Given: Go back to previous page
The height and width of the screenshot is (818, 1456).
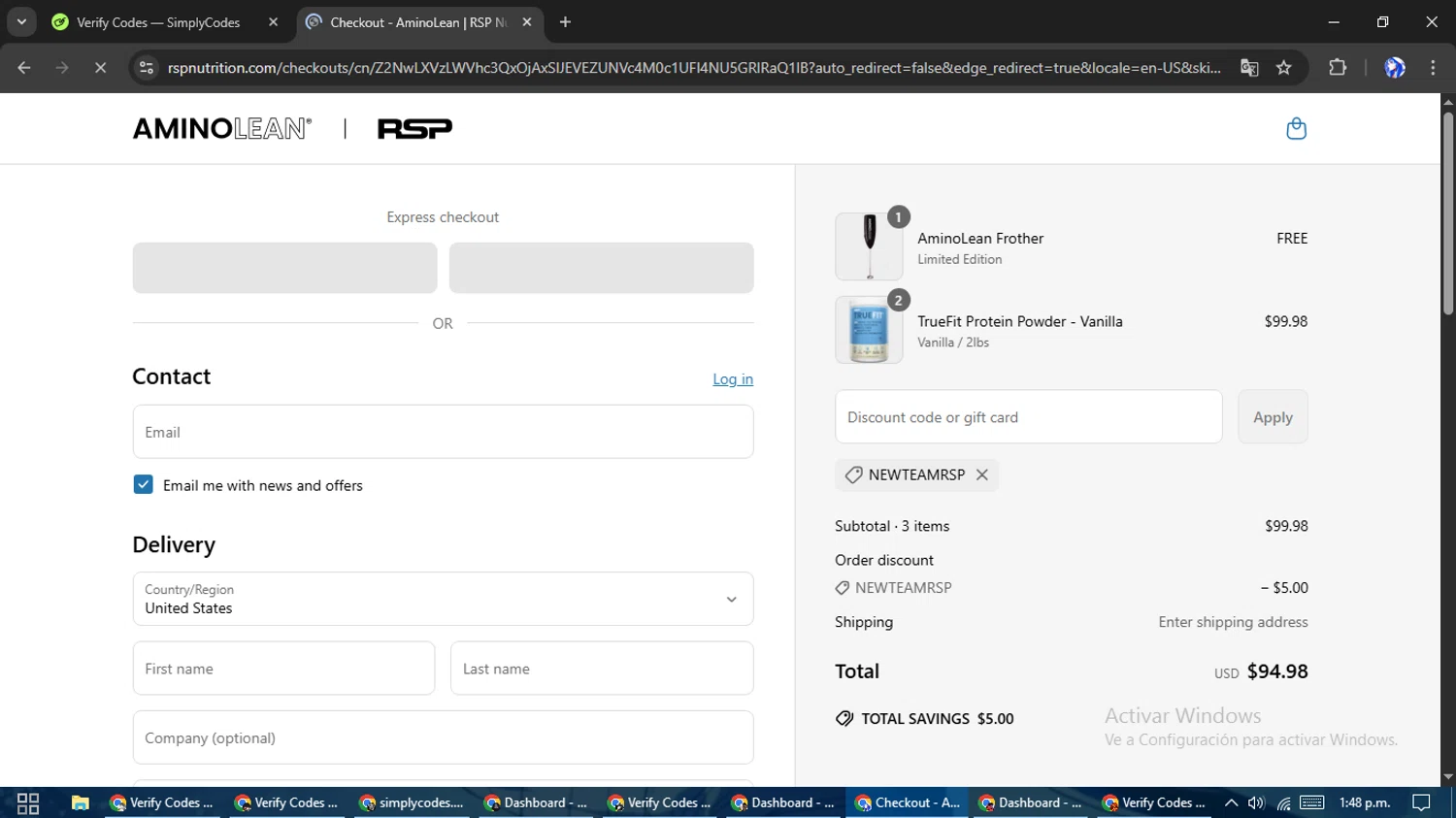Looking at the screenshot, I should click(x=24, y=68).
